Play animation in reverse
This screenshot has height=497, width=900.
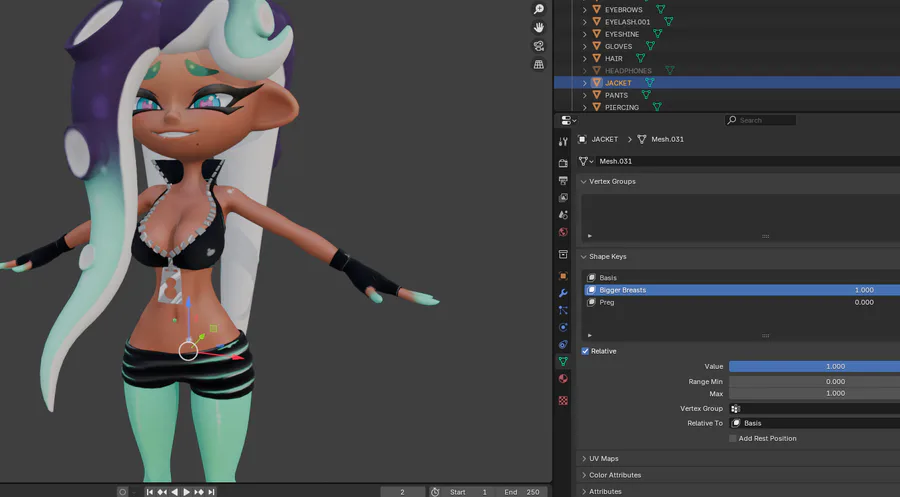174,492
